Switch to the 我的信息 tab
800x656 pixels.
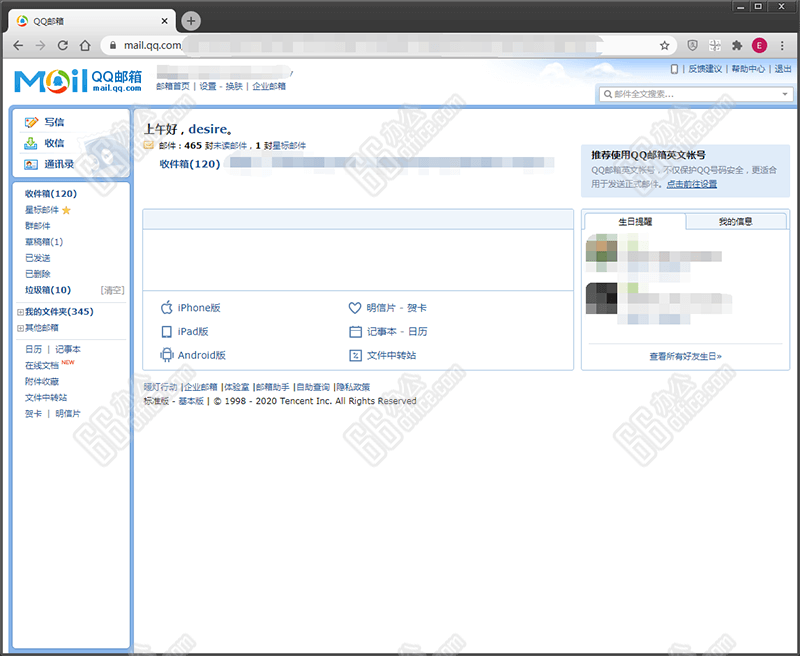736,221
